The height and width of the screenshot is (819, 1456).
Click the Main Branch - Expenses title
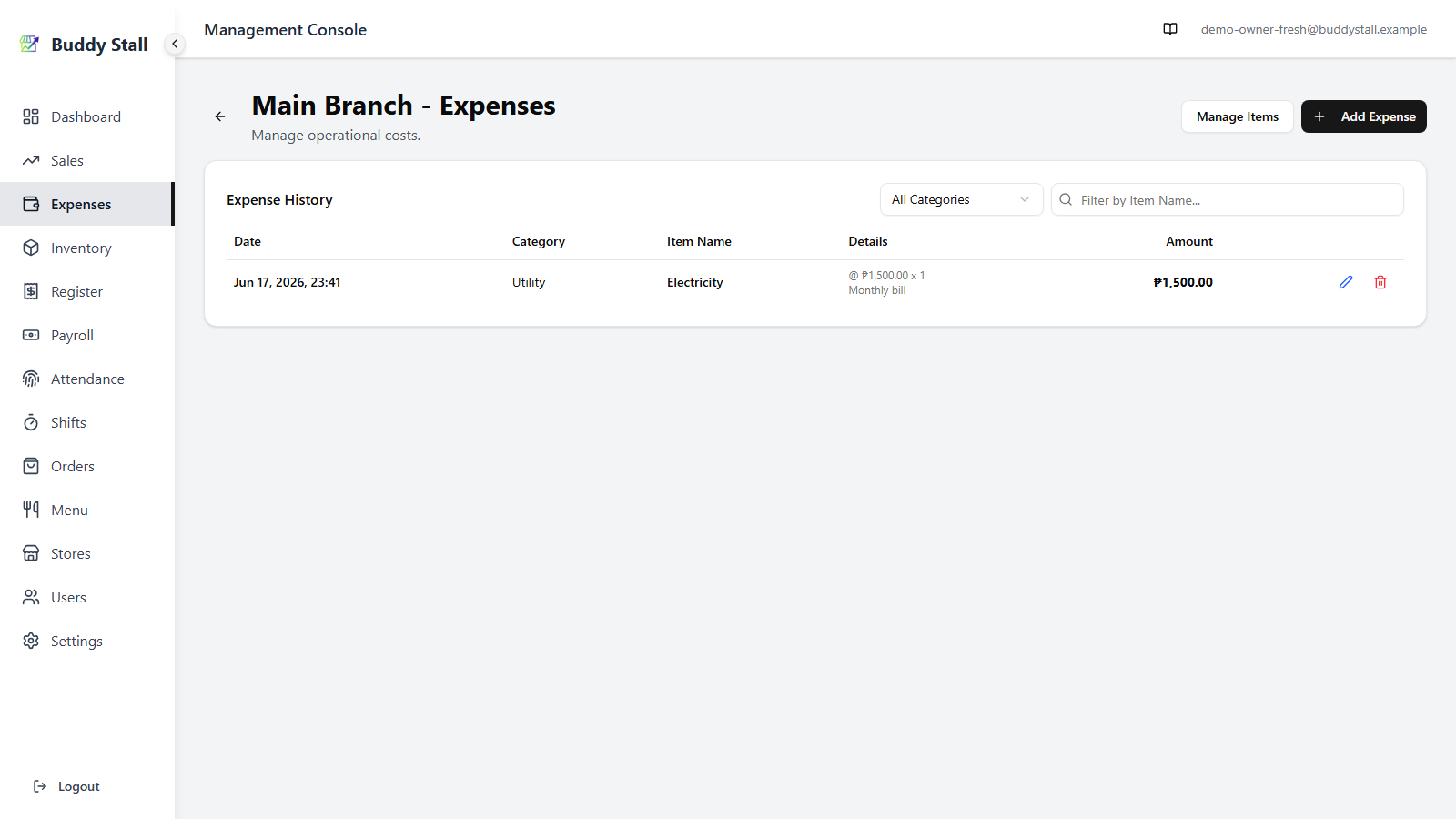point(403,106)
